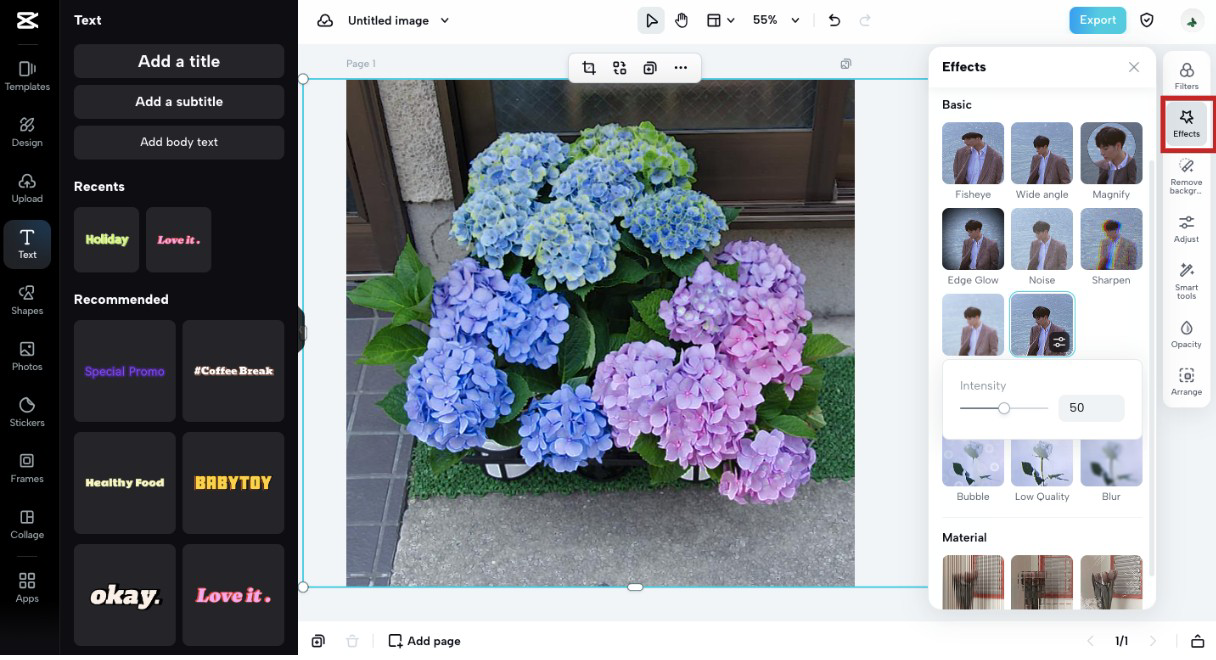Open the Collage sidebar panel
Viewport: 1216px width, 660px height.
[x=27, y=524]
